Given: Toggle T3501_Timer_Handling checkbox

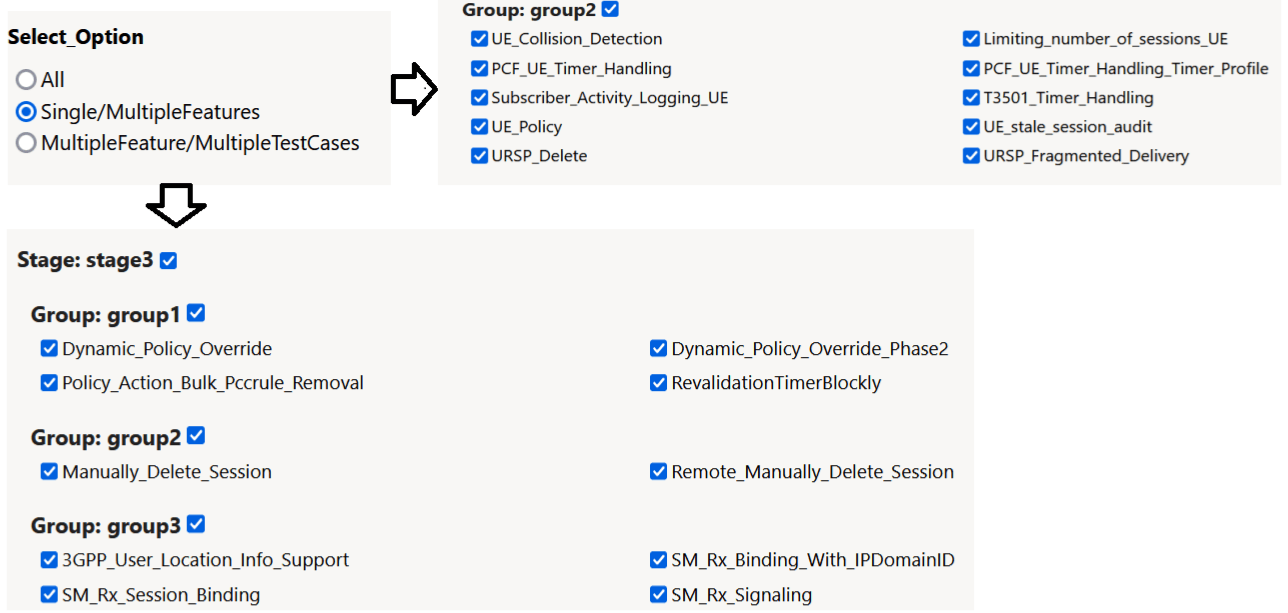Looking at the screenshot, I should pyautogui.click(x=971, y=98).
